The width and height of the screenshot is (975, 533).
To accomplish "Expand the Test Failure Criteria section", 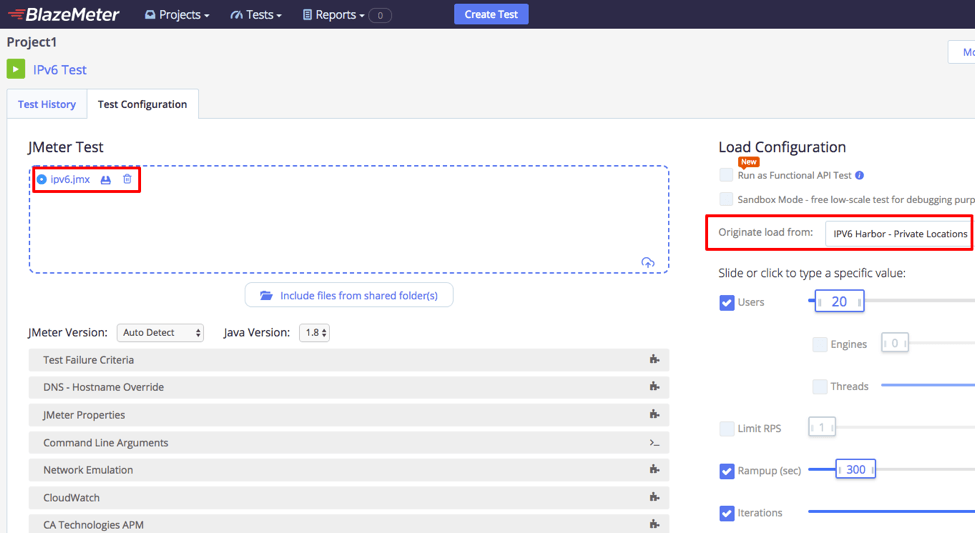I will (x=349, y=360).
